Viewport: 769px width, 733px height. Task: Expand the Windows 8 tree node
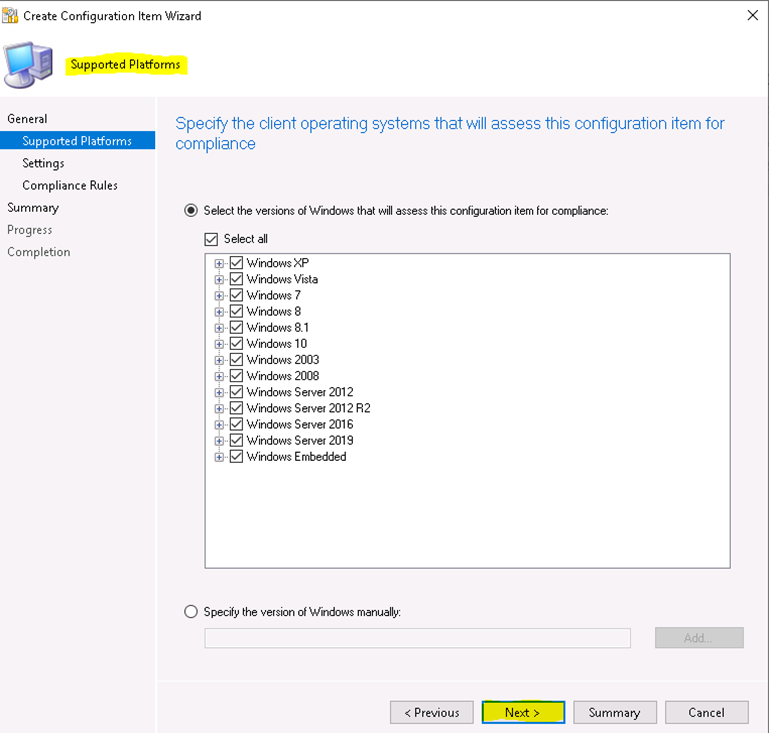coord(219,312)
